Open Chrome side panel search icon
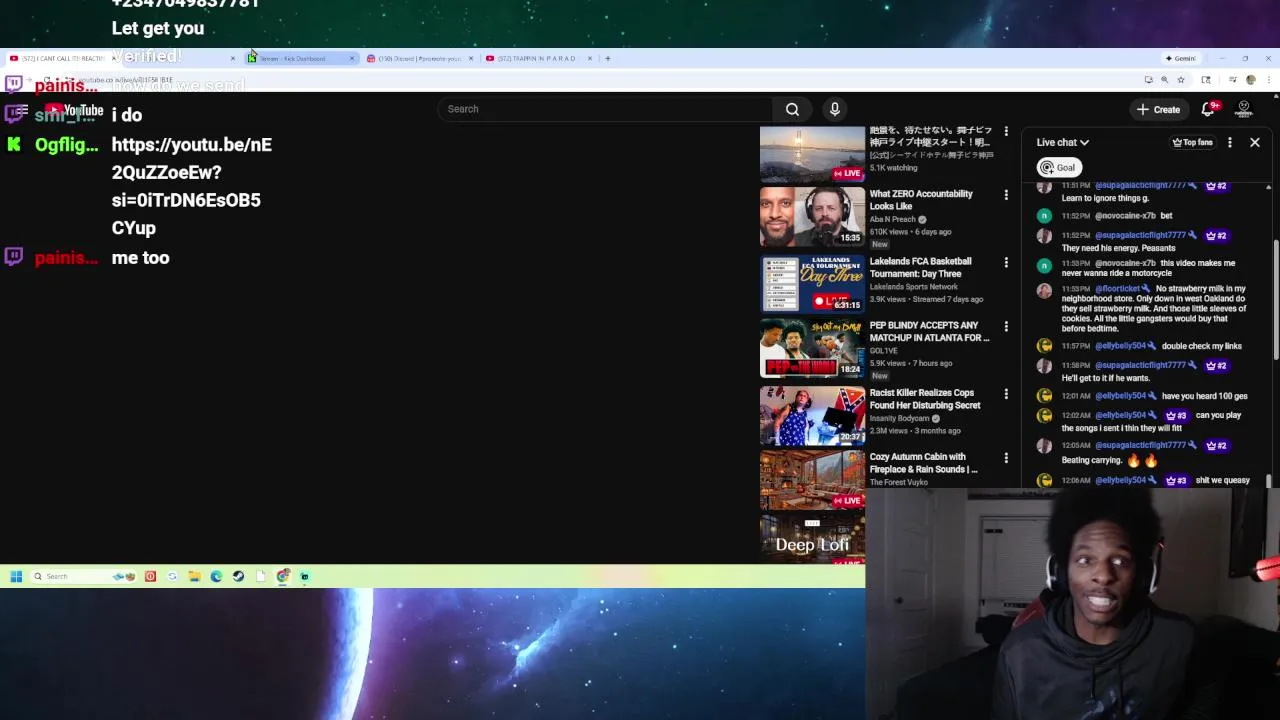The image size is (1280, 720). tap(1206, 80)
